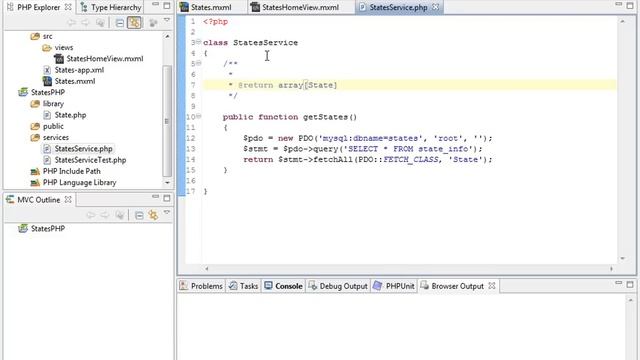
Task: Click Up one level icon in PHP Explorer
Action: tap(100, 22)
